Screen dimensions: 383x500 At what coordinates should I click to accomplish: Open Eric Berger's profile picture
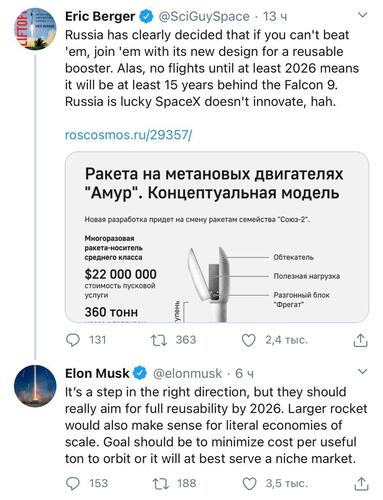tap(35, 29)
